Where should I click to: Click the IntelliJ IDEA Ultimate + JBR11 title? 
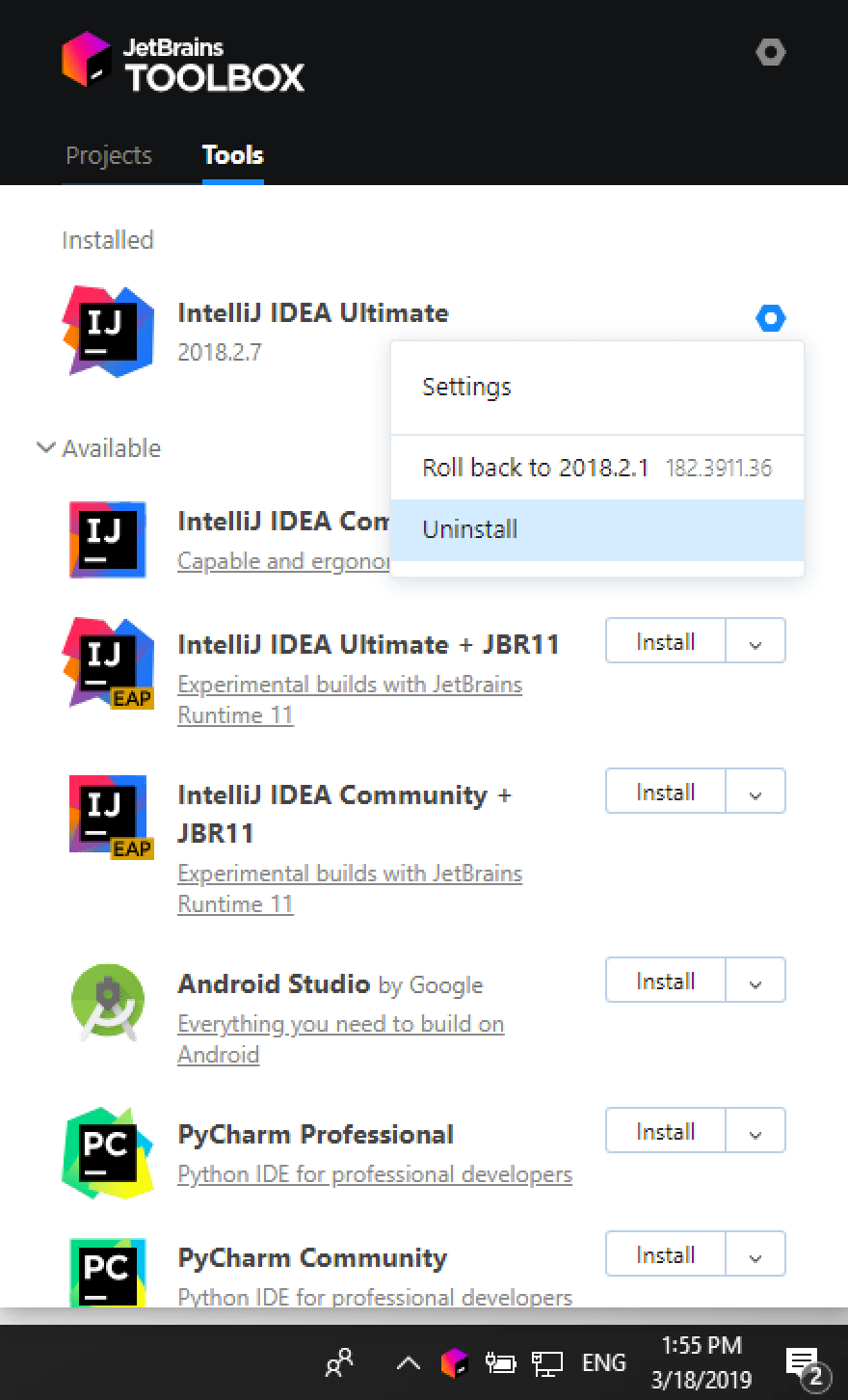[x=368, y=645]
